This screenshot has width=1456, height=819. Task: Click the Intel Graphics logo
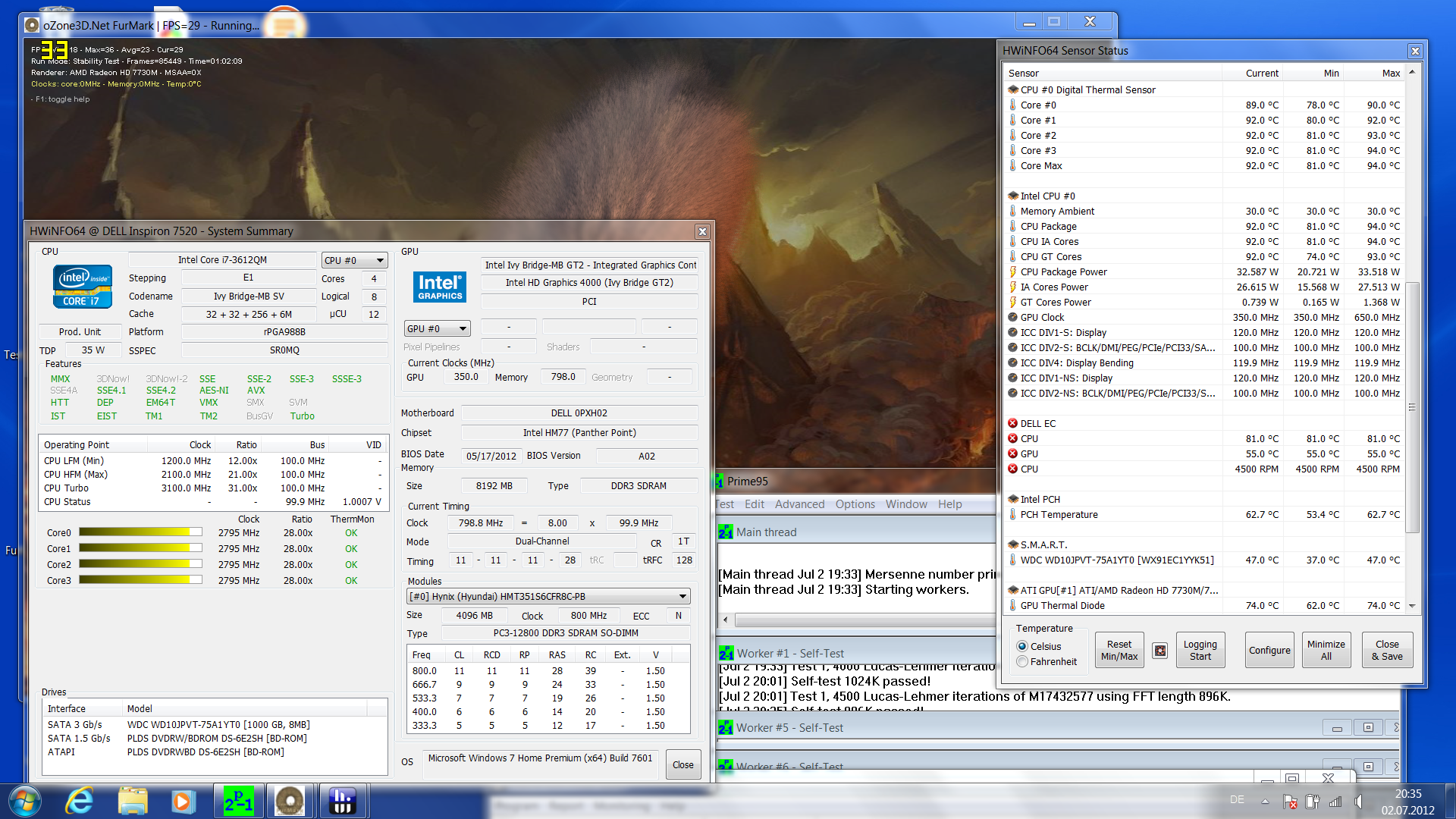tap(440, 287)
